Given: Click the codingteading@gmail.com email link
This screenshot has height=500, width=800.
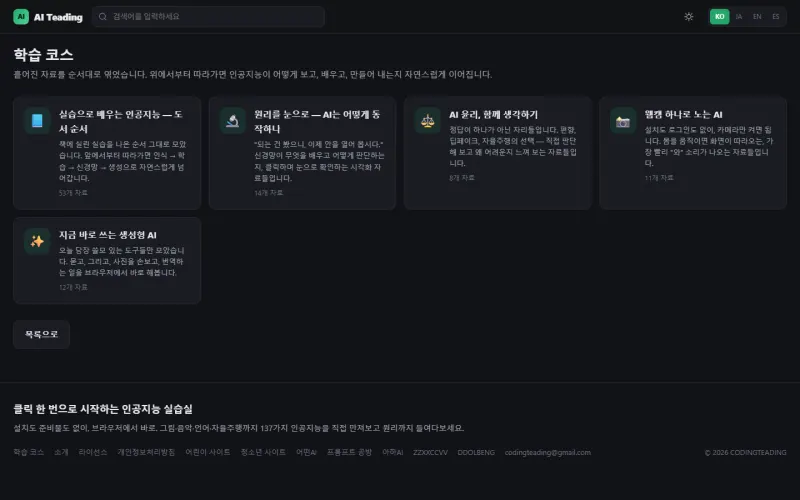Looking at the screenshot, I should pos(547,452).
